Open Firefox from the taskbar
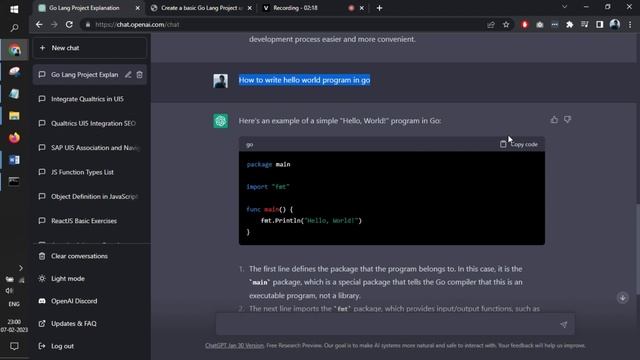 coord(14,138)
